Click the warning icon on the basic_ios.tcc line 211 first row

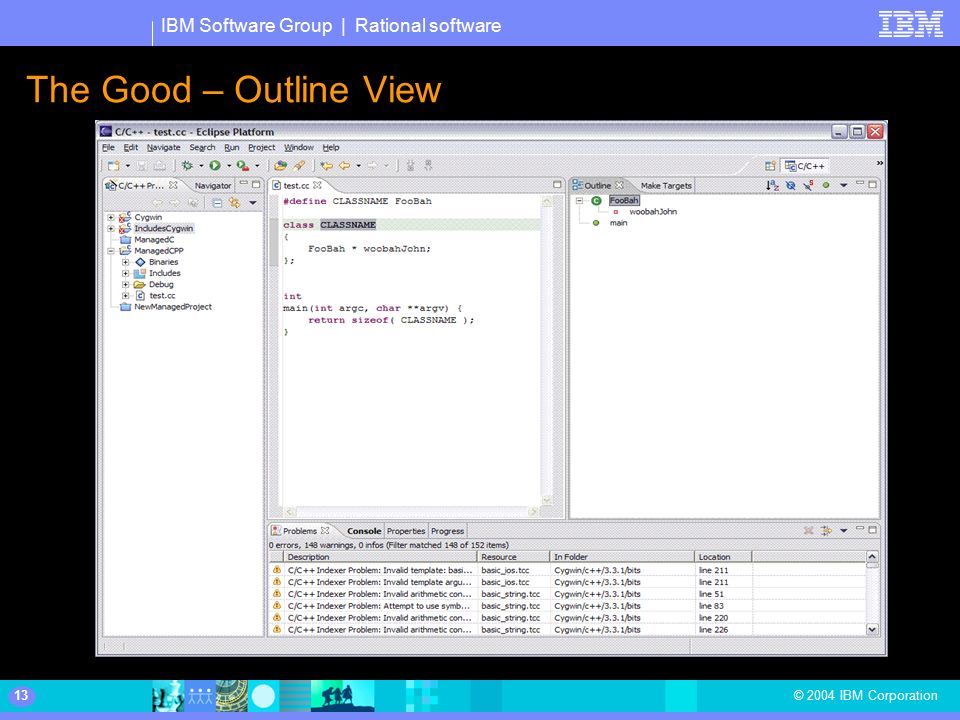[277, 570]
